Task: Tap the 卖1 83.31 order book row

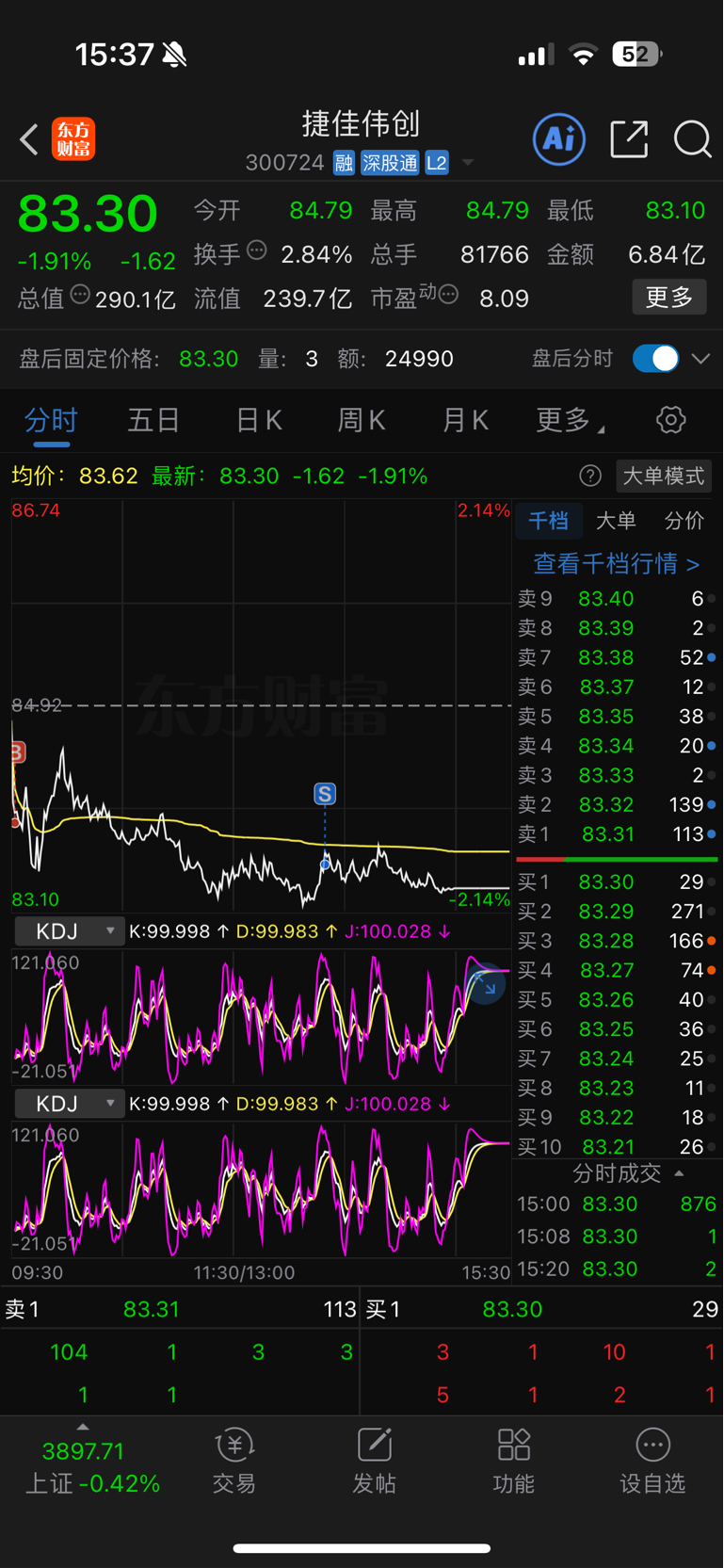Action: tap(617, 834)
